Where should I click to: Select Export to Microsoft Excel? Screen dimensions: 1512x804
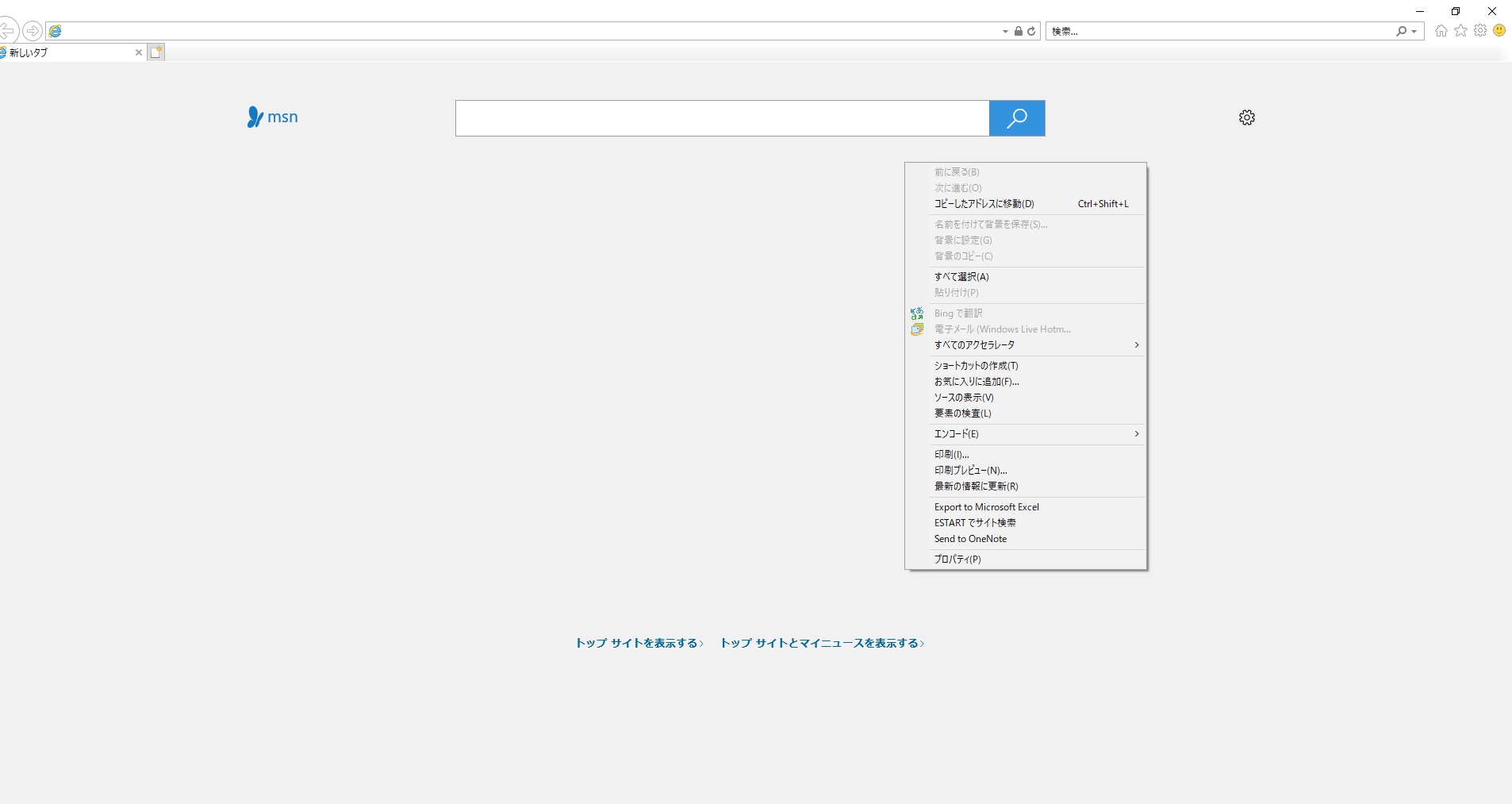986,507
